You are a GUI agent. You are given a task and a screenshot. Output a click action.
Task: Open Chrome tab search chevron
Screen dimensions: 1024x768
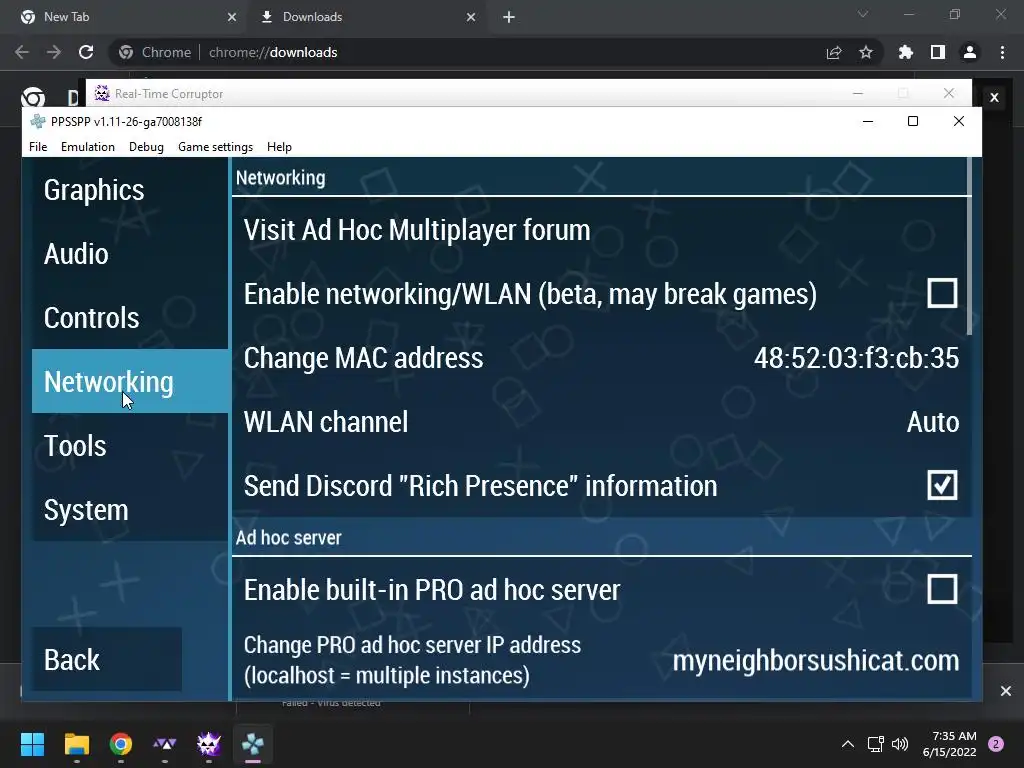[x=863, y=14]
